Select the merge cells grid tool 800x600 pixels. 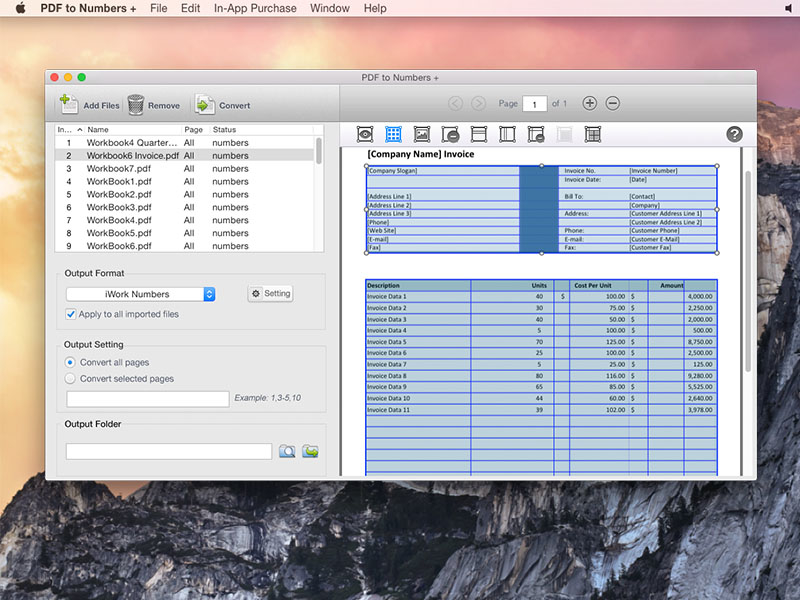click(593, 135)
